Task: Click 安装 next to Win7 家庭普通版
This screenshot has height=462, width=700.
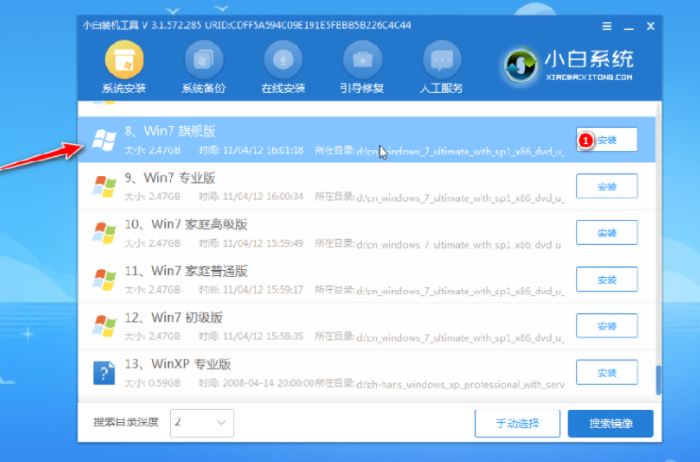Action: point(606,280)
